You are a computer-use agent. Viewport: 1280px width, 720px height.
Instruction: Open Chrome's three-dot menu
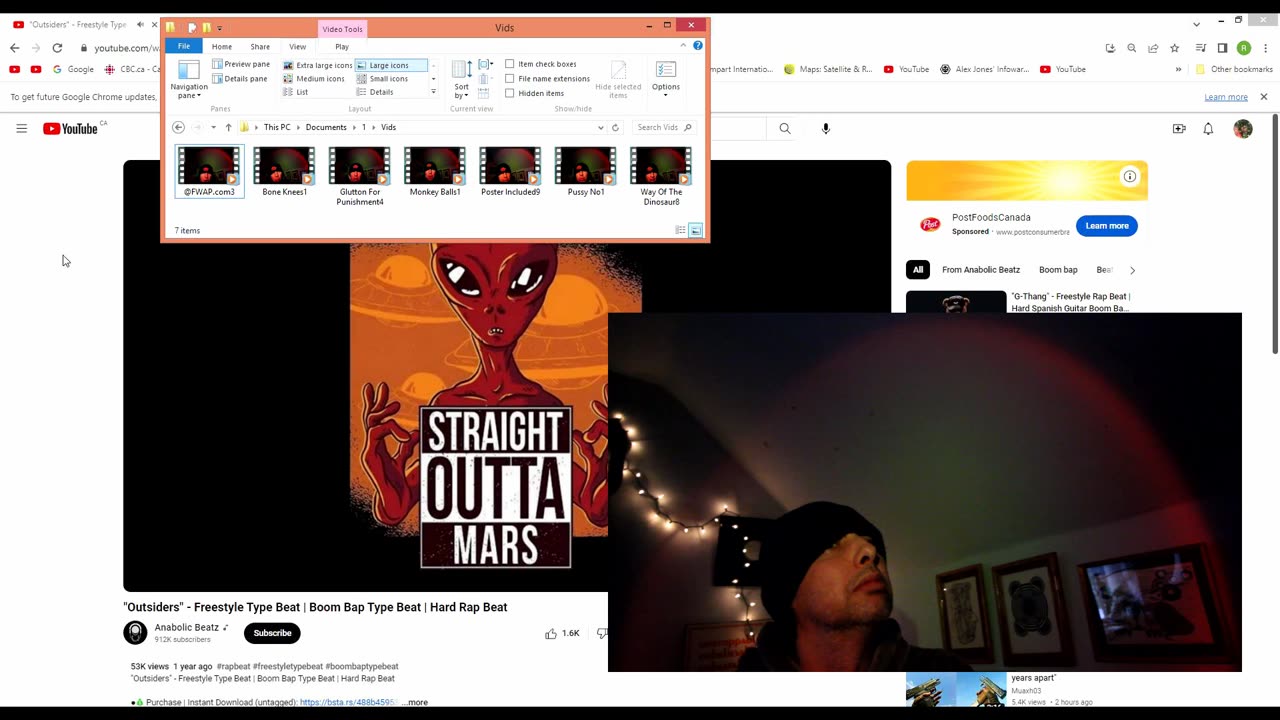(x=1265, y=48)
